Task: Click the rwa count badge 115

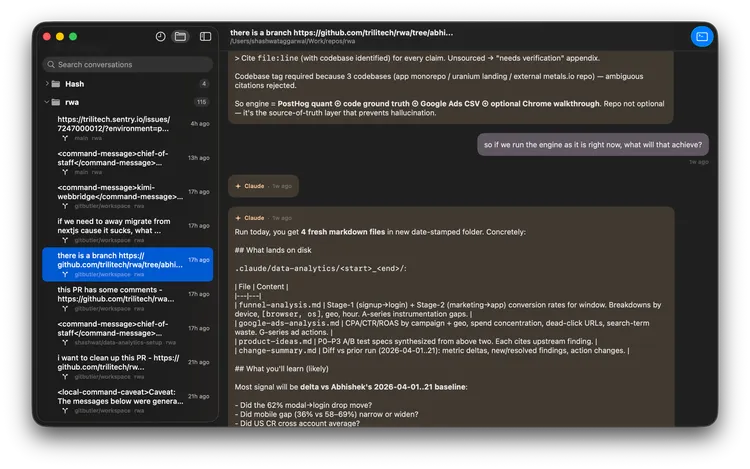Action: click(x=201, y=102)
